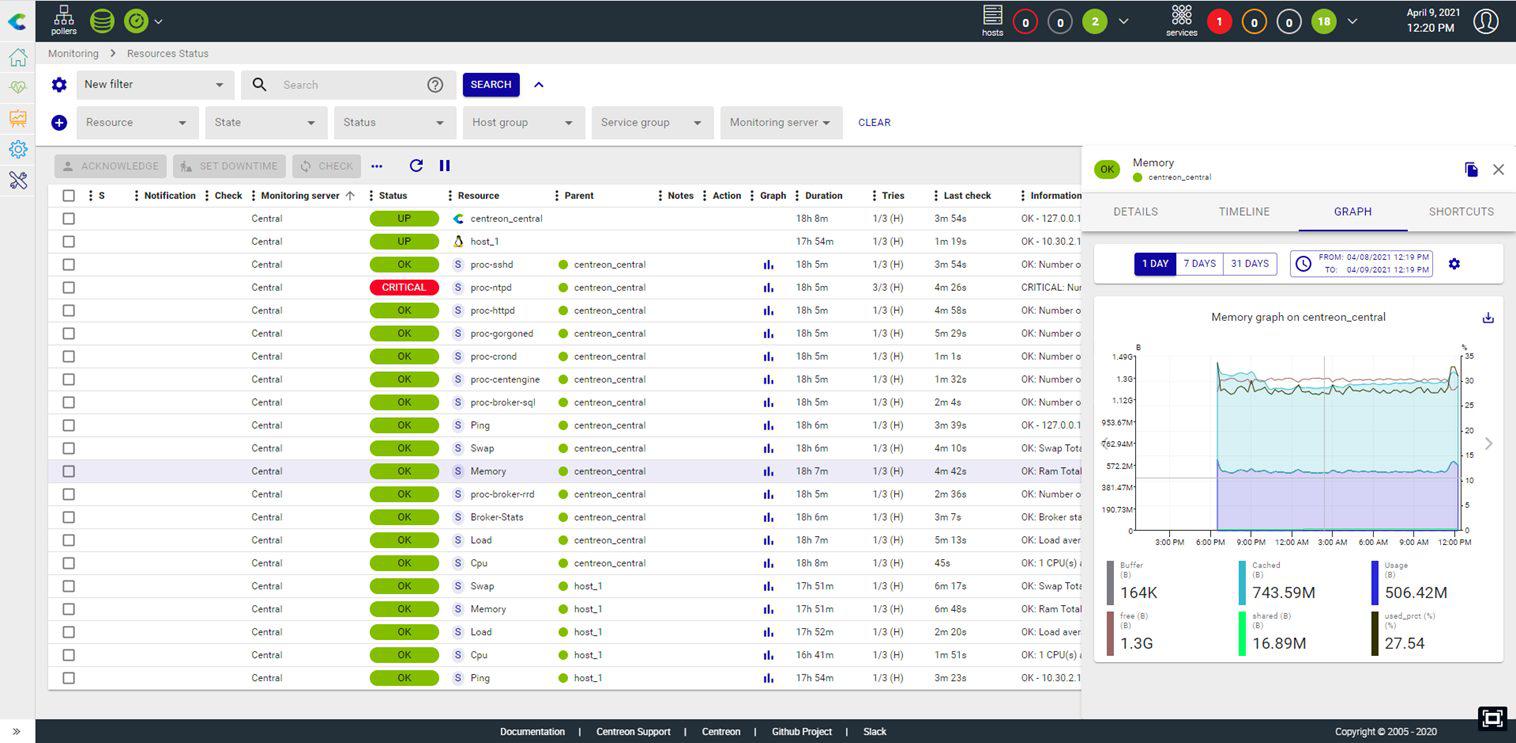Click the refresh icon above the resources table

pyautogui.click(x=417, y=166)
